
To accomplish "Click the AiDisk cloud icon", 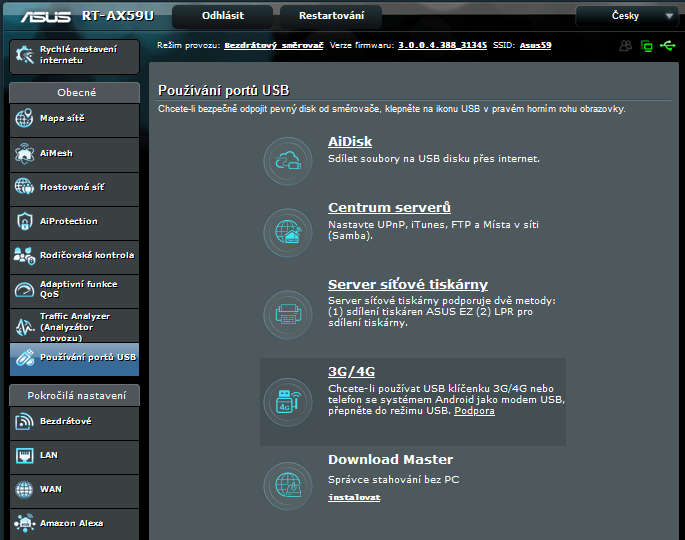I will tap(288, 160).
